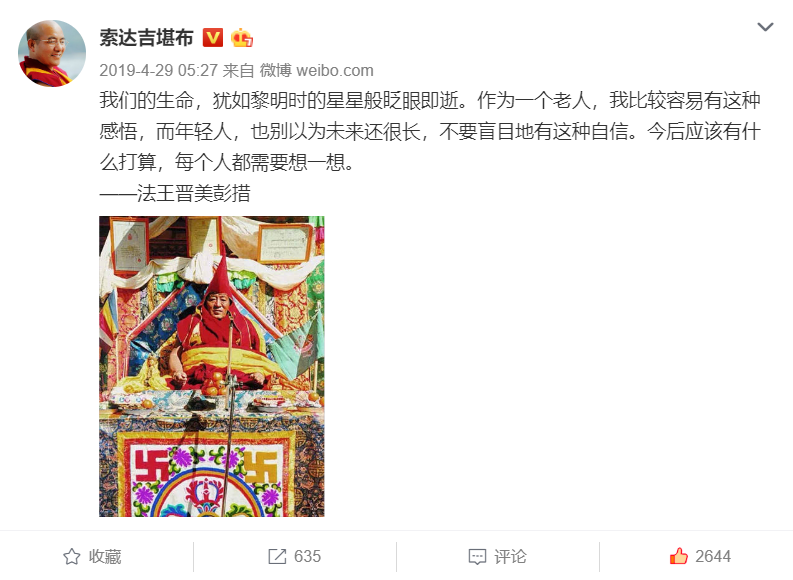Click the repost arrow icon
The width and height of the screenshot is (793, 580).
(277, 557)
